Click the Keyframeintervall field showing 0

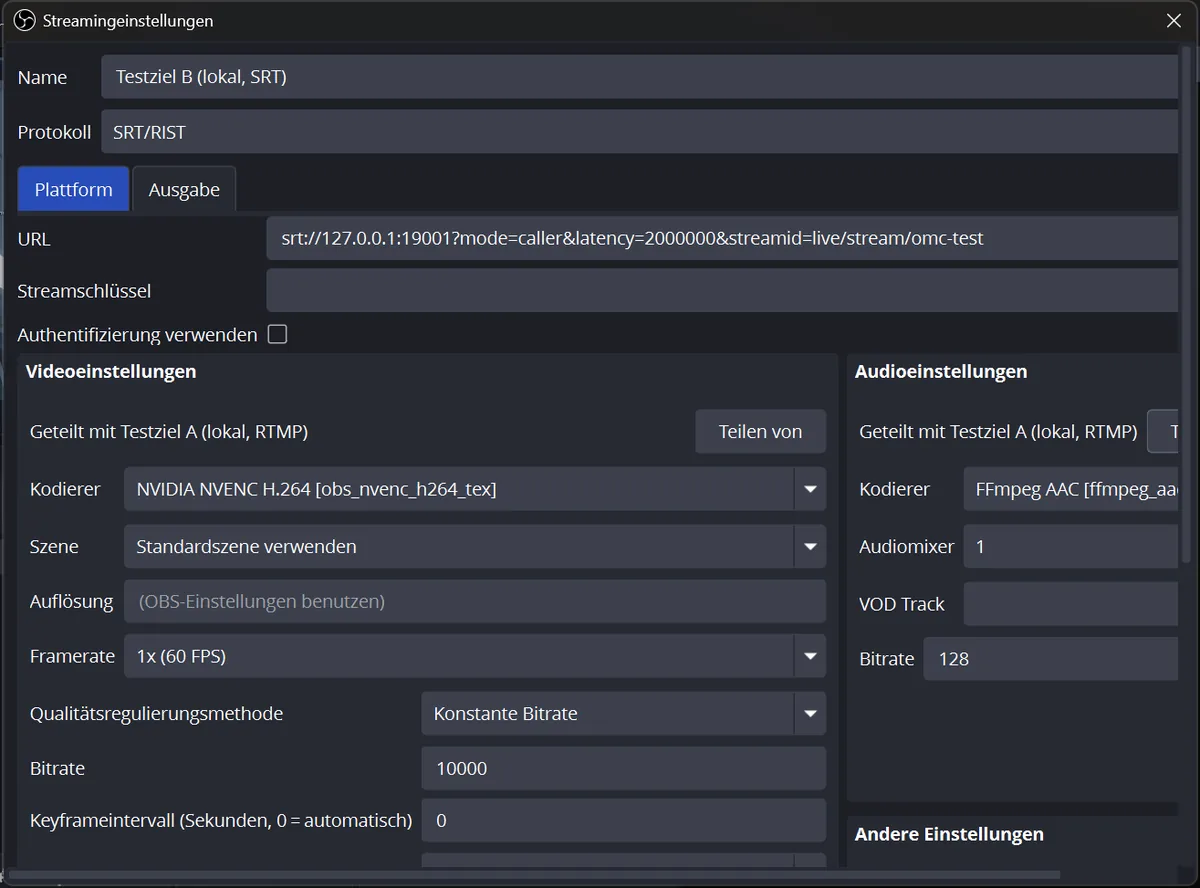pyautogui.click(x=624, y=821)
